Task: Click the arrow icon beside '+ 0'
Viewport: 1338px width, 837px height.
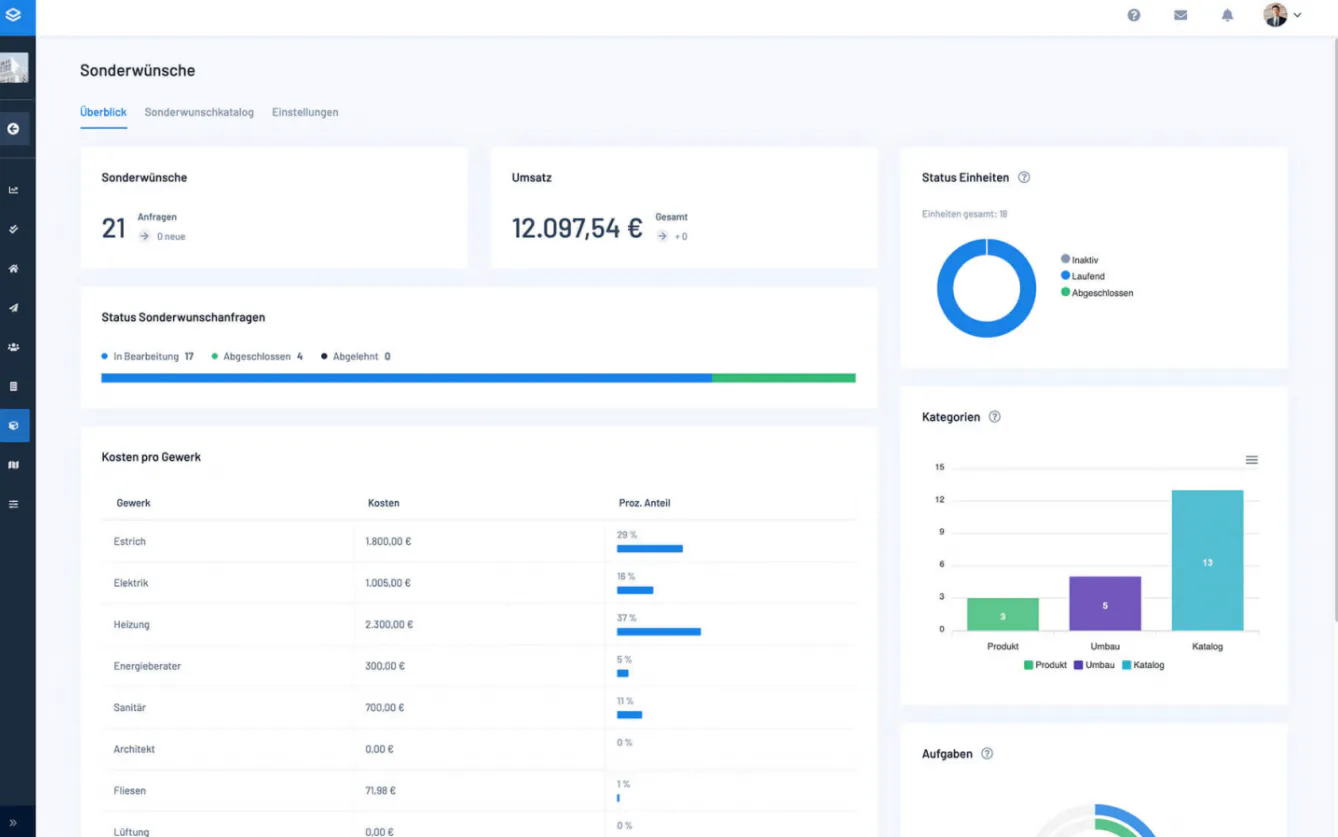Action: click(x=663, y=236)
